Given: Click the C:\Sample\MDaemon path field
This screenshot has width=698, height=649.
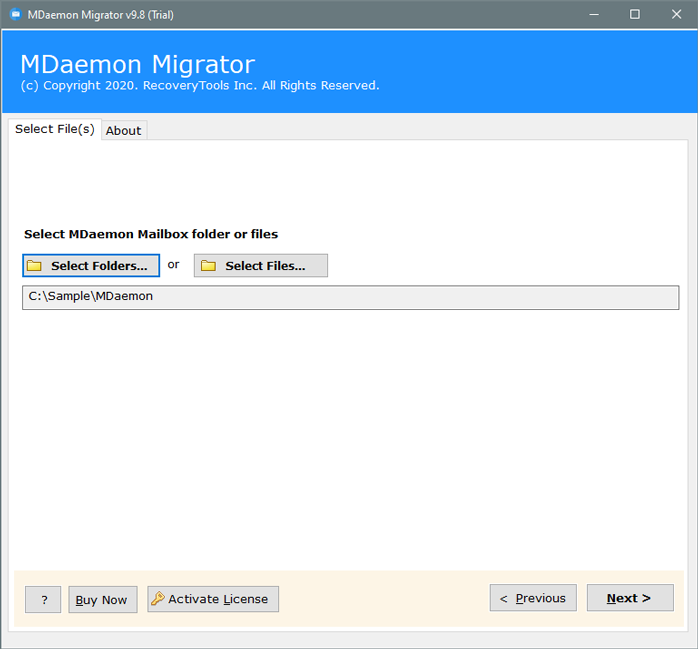Looking at the screenshot, I should pyautogui.click(x=350, y=297).
